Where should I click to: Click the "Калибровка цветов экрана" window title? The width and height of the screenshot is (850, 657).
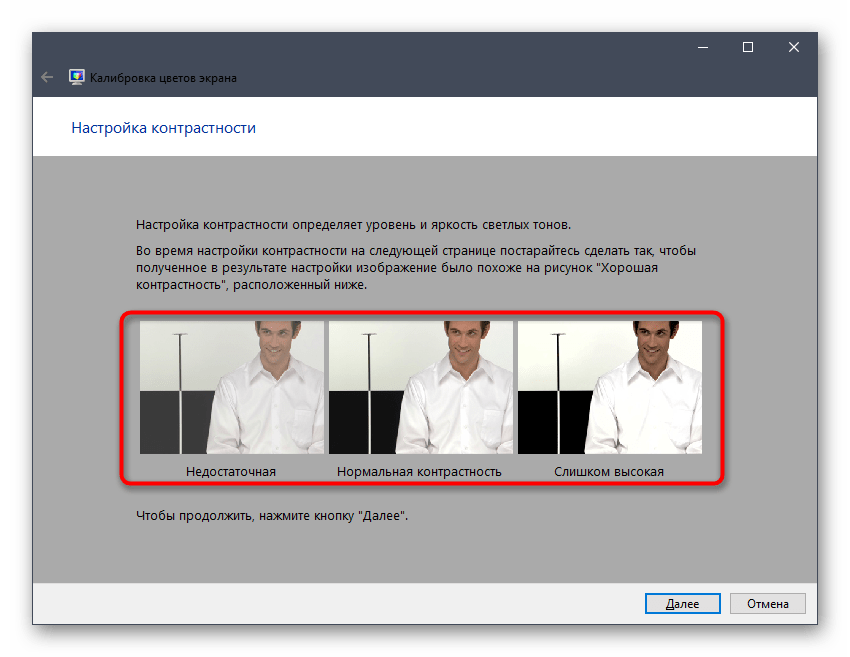(164, 77)
